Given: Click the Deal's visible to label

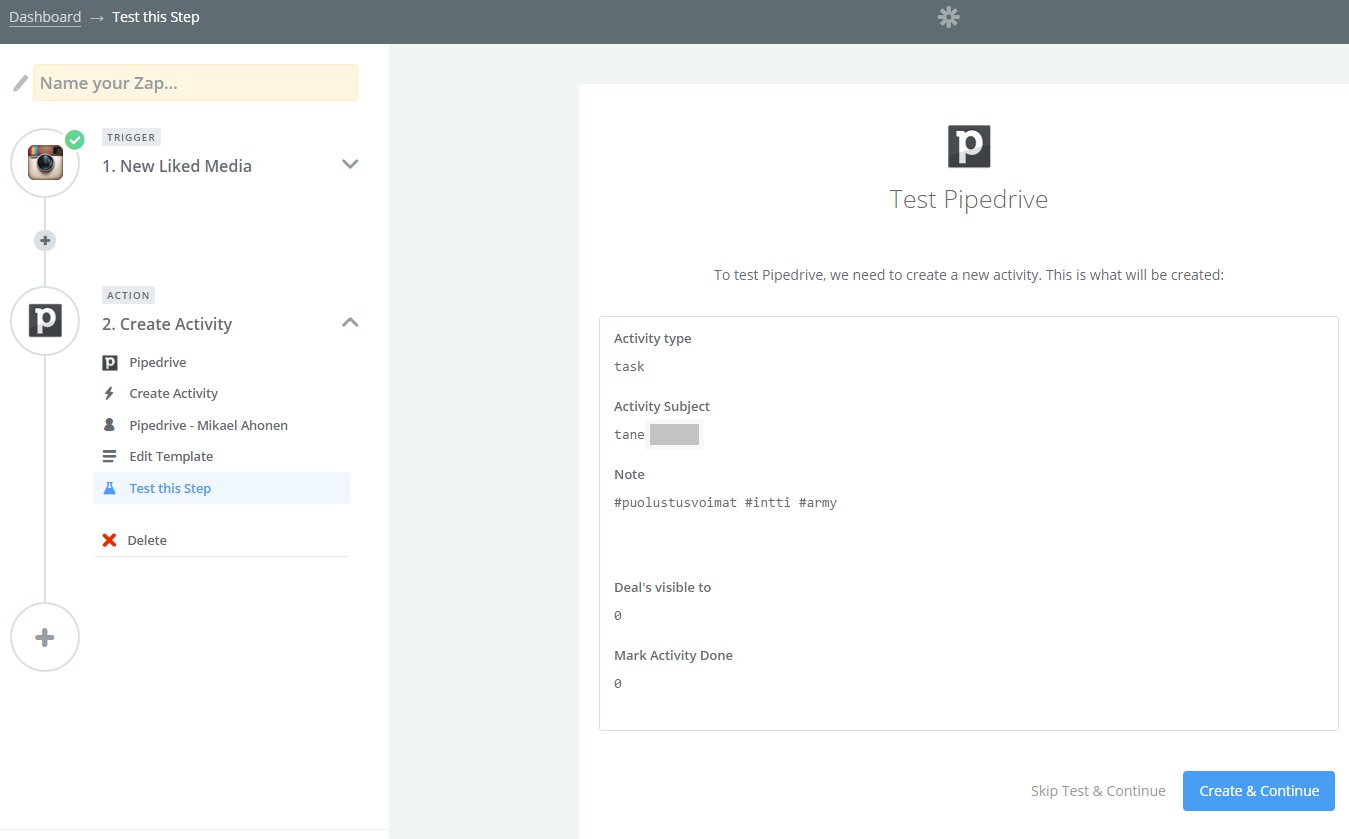Looking at the screenshot, I should (662, 587).
